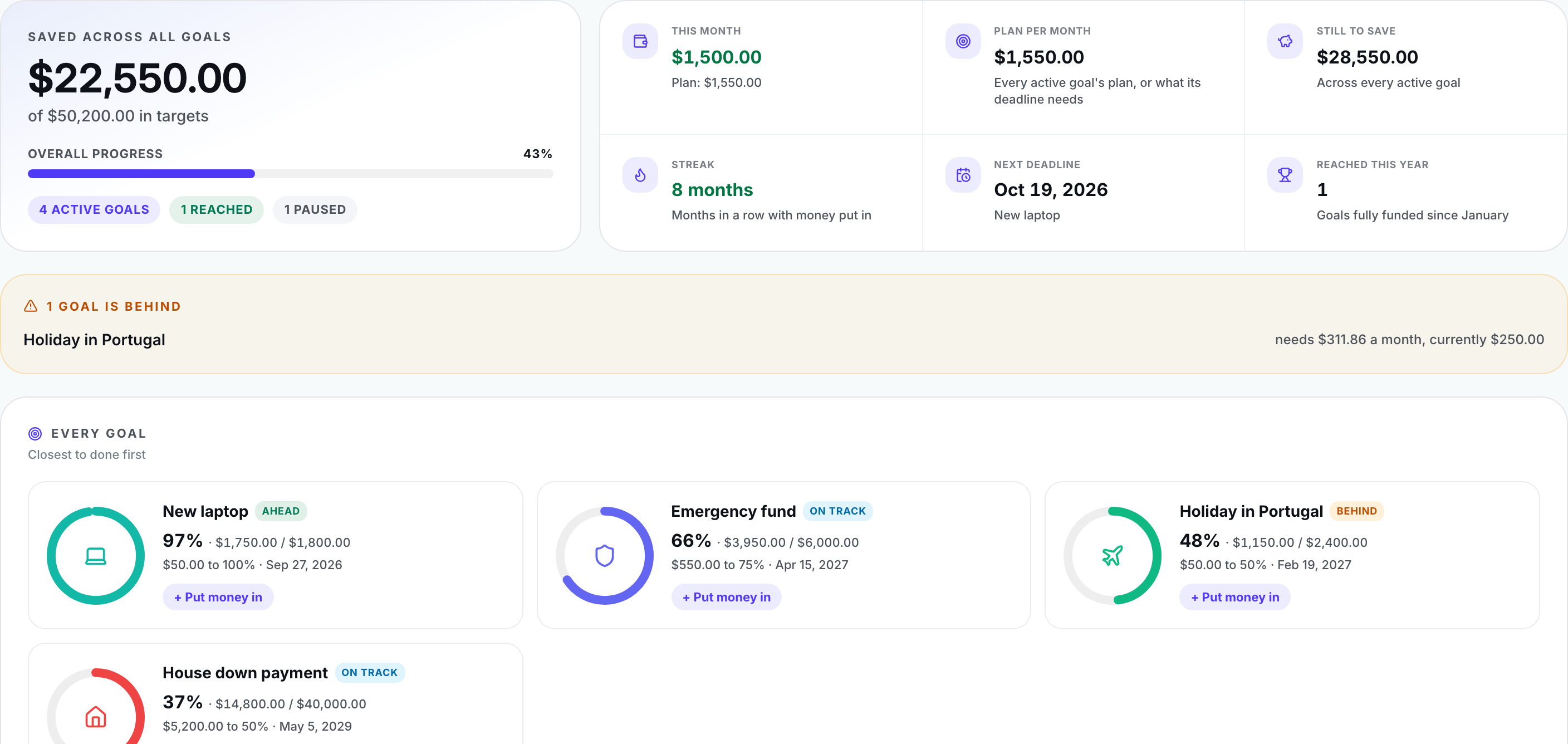Image resolution: width=1568 pixels, height=744 pixels.
Task: Click the '$1,150.00 / $2,400.00' amount
Action: point(1300,542)
